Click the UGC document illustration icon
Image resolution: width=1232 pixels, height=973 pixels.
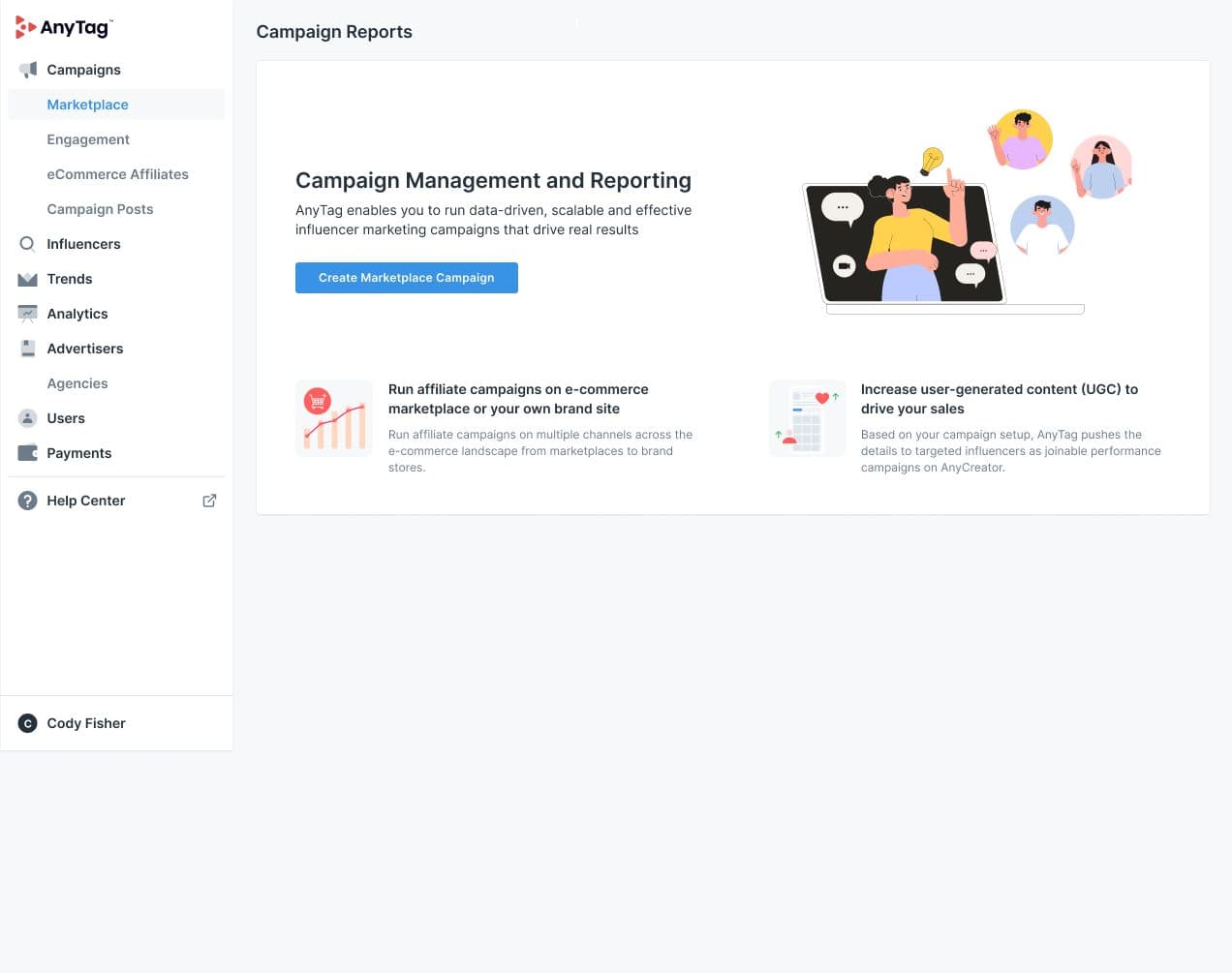(807, 417)
